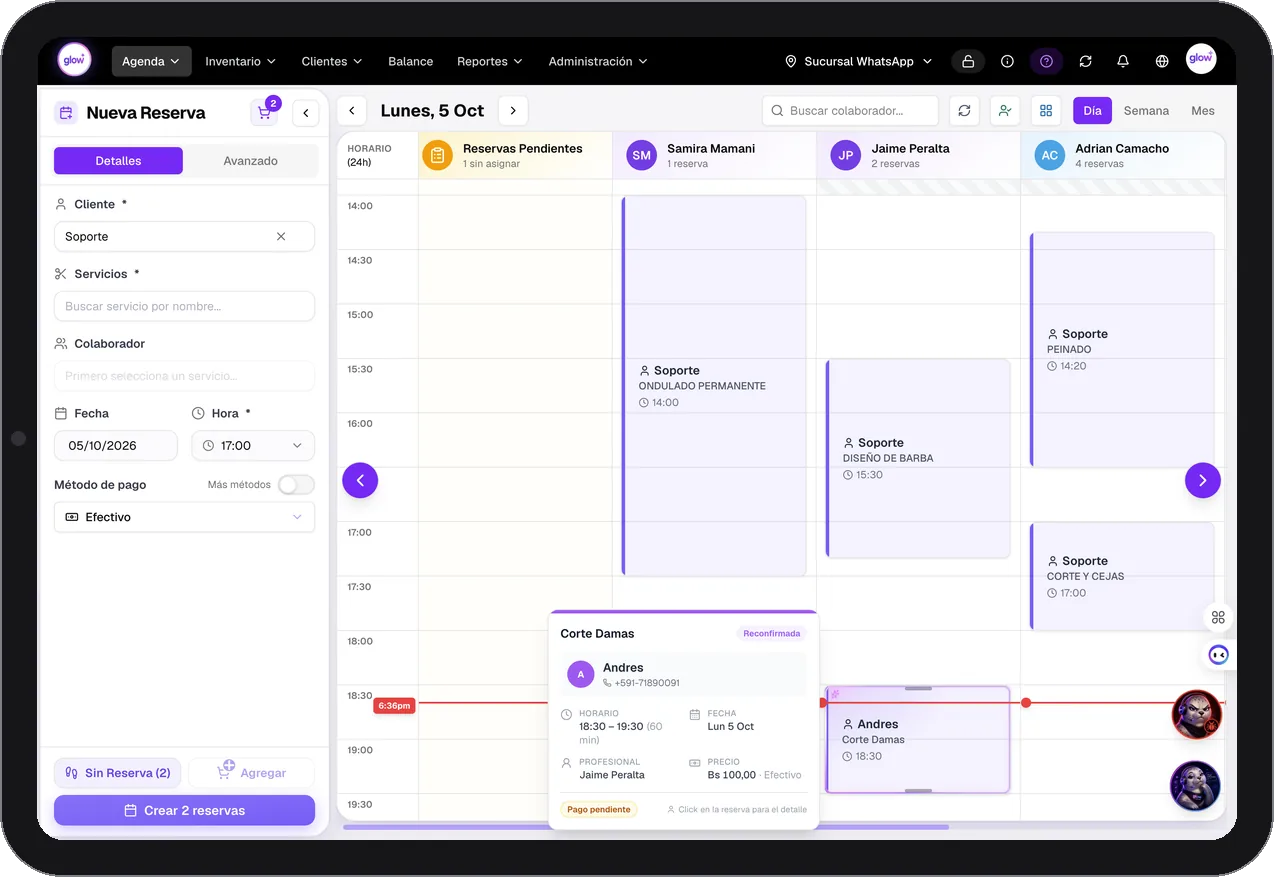Select the Mes view
The image size is (1274, 877).
(x=1203, y=111)
